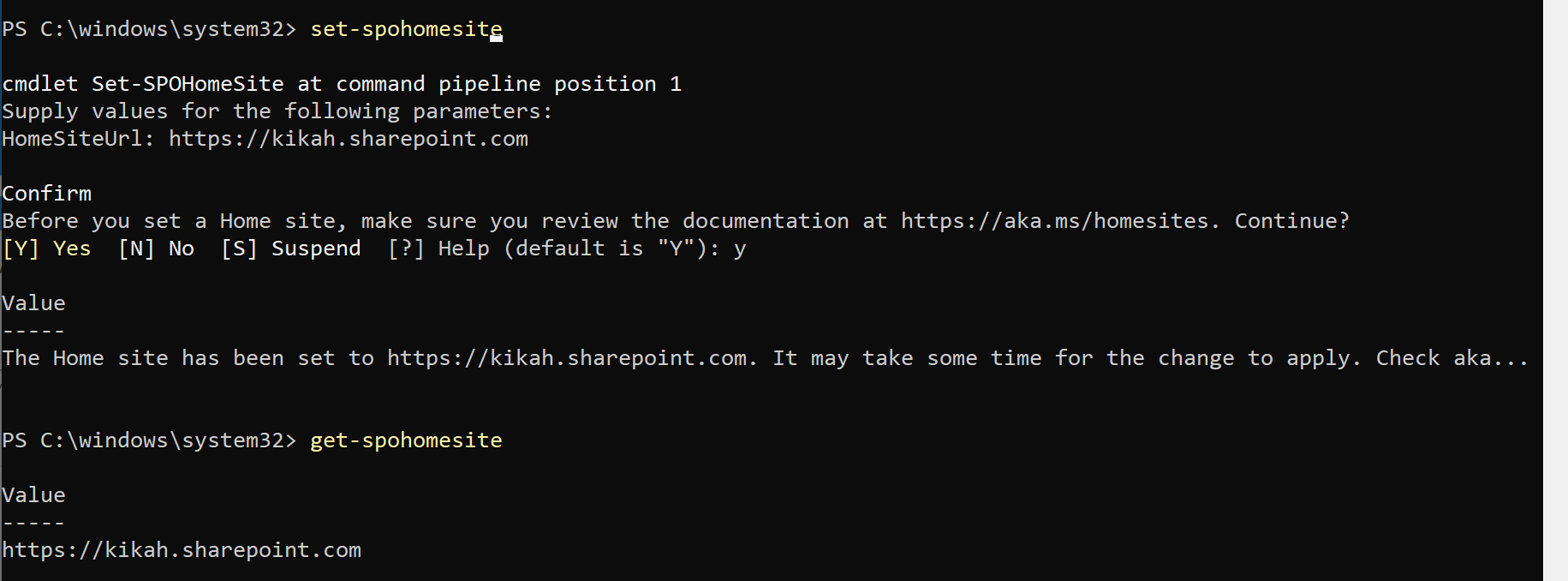Click the blinking text cursor after set-spohomesite
Viewport: 1568px width, 581px height.
pos(496,36)
